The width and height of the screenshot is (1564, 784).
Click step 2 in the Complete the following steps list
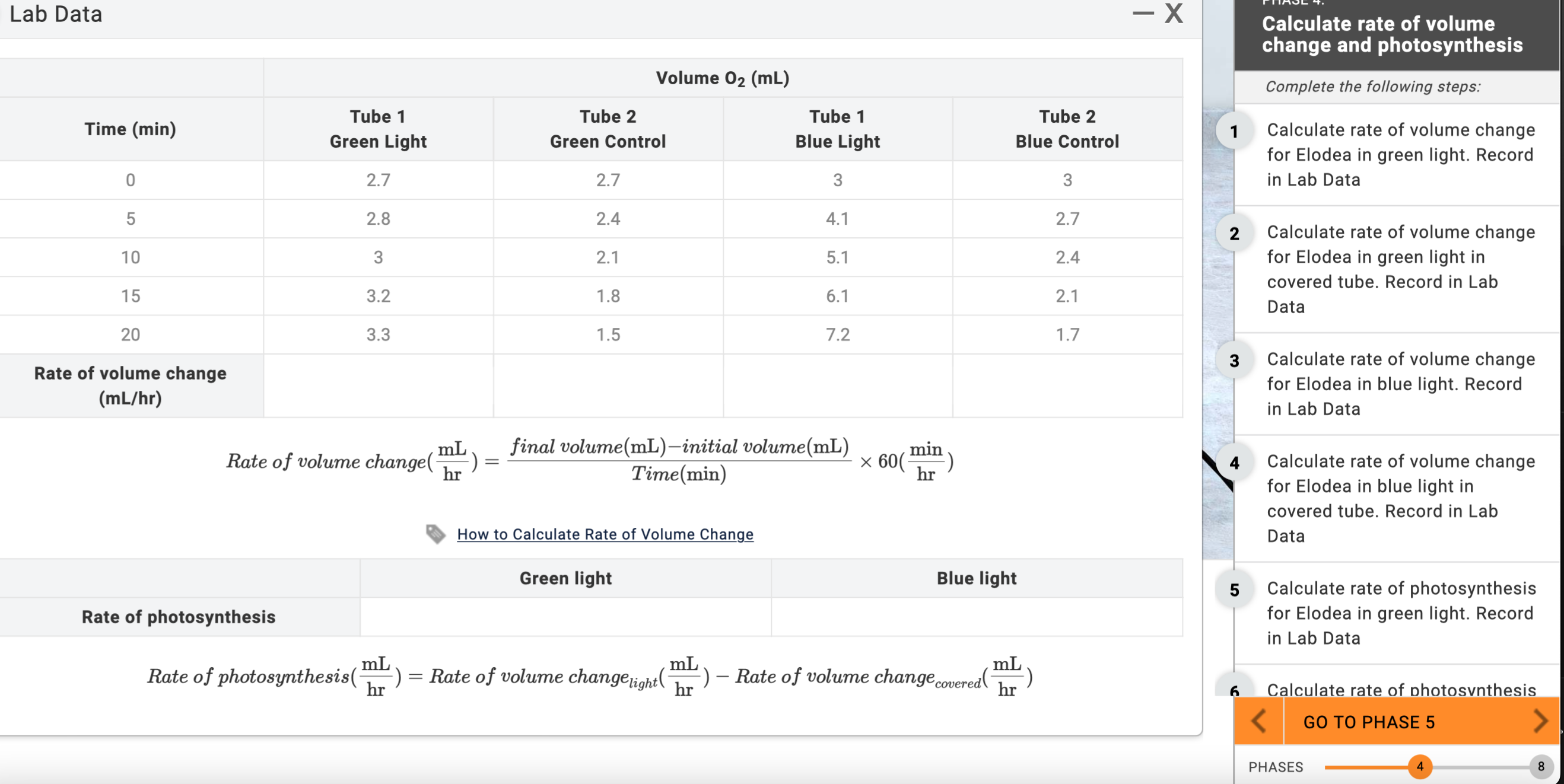point(1397,269)
